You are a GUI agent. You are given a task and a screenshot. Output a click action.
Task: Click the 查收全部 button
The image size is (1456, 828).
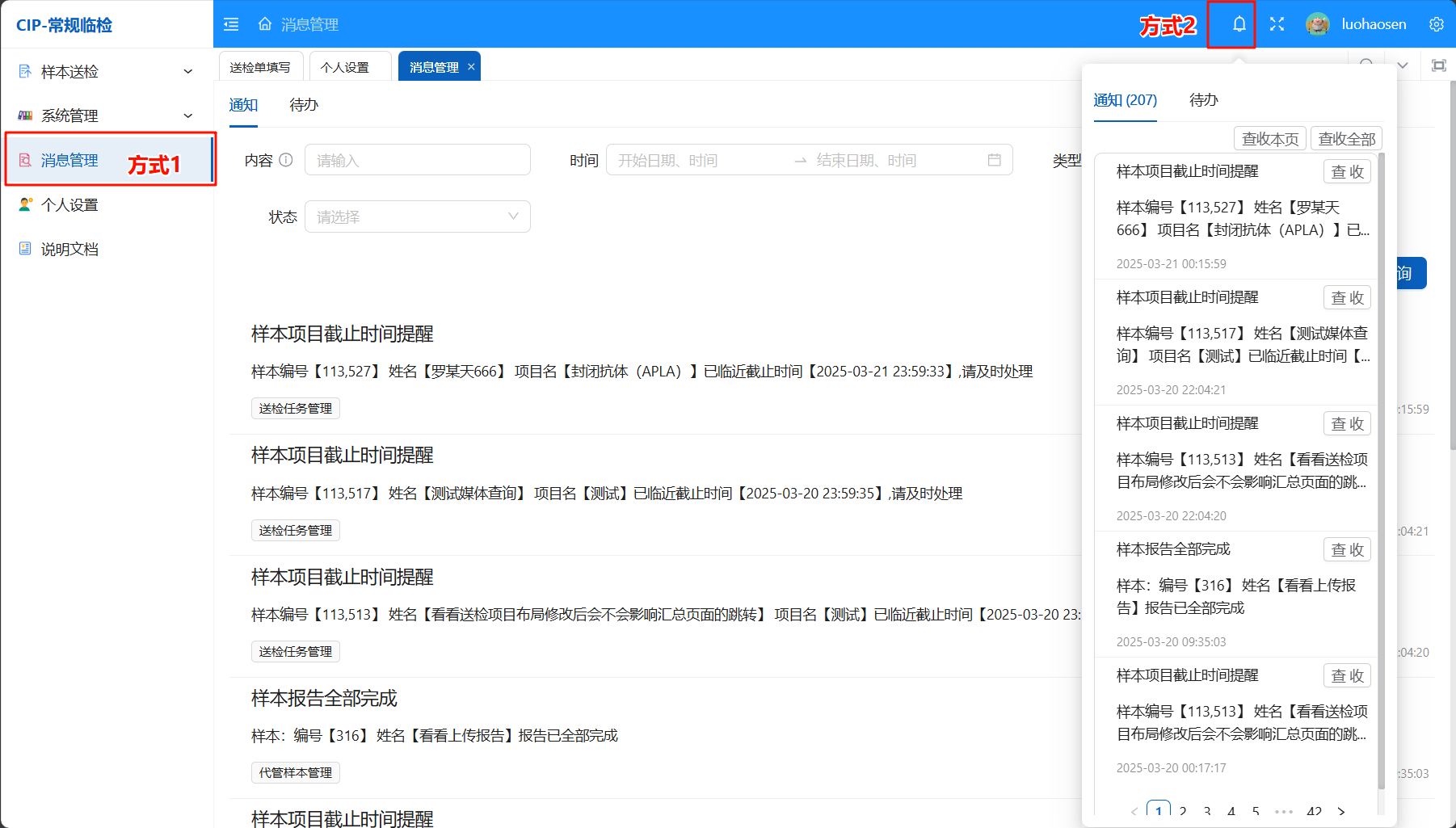(1346, 139)
